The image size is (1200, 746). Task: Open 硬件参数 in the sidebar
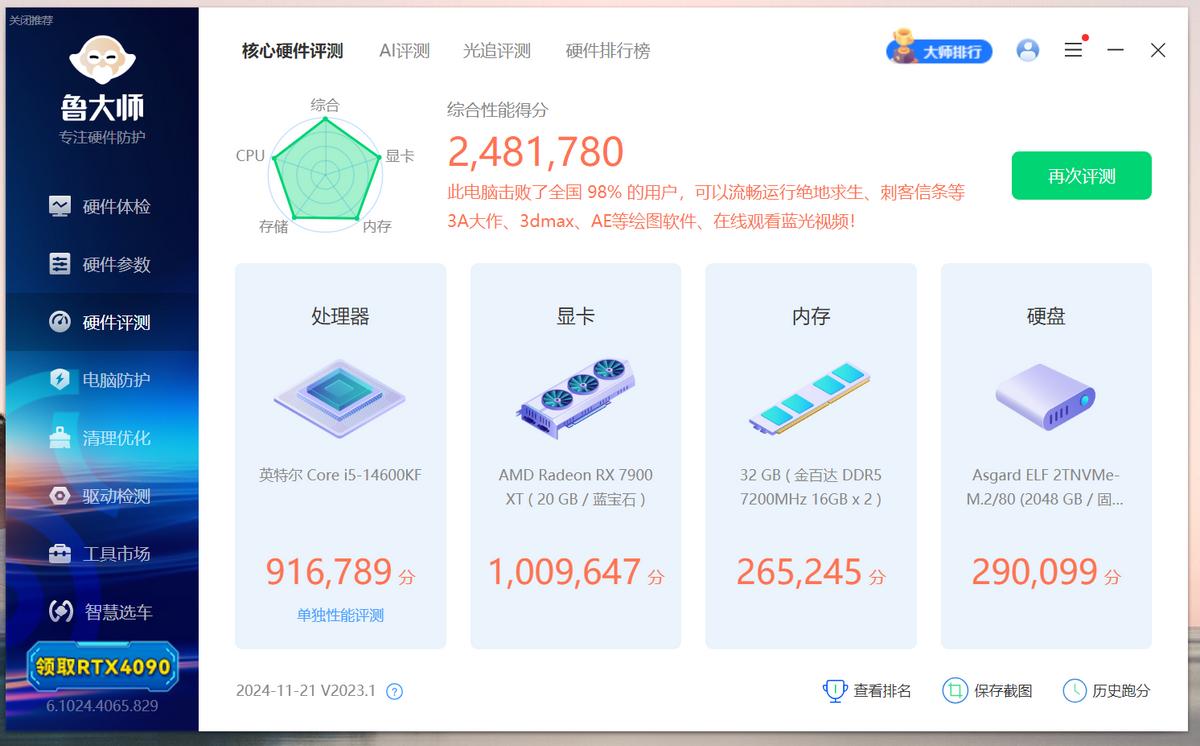click(101, 265)
